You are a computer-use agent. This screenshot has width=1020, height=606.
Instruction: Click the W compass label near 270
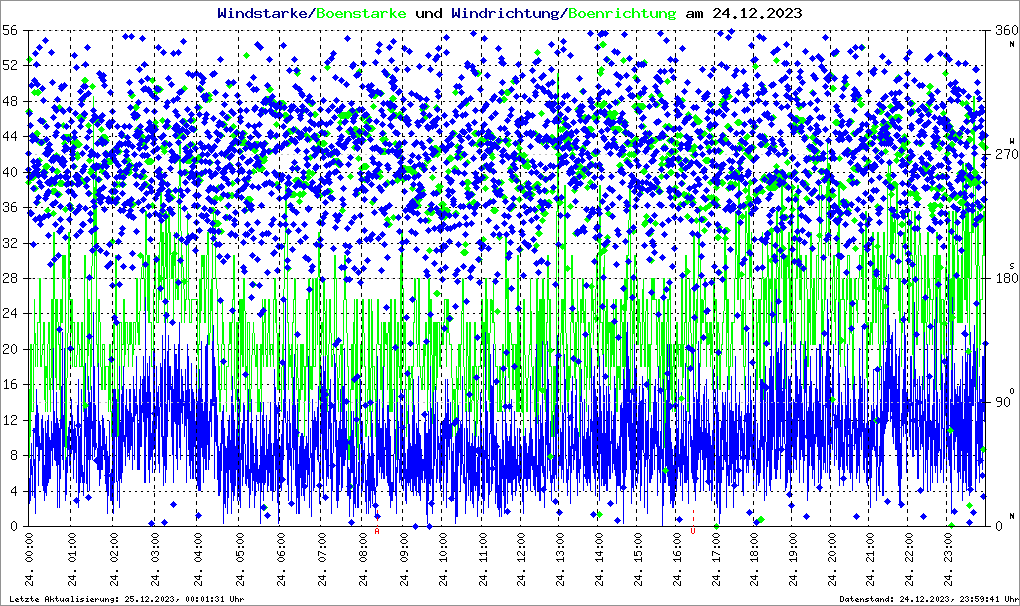point(1012,141)
